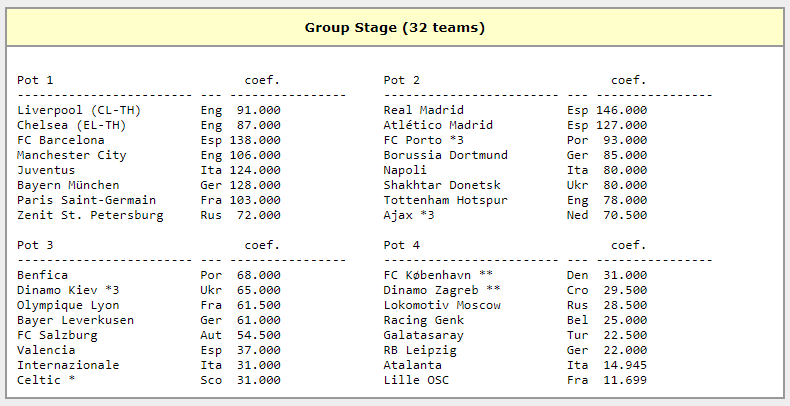Click Bayern München team name
790x406 pixels.
68,185
